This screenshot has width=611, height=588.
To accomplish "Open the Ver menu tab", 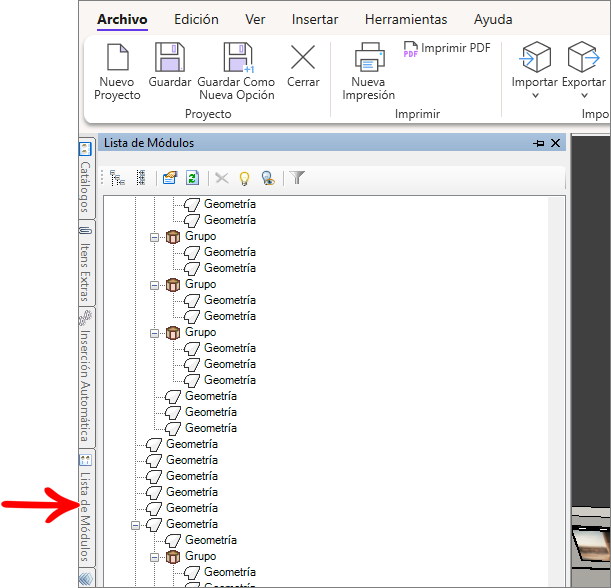I will (x=255, y=19).
